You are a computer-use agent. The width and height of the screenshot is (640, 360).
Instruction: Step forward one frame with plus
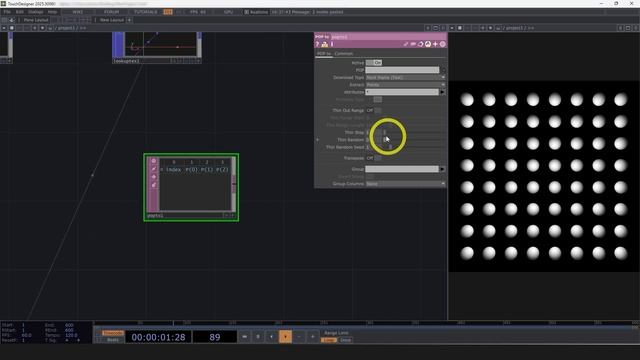tap(313, 337)
